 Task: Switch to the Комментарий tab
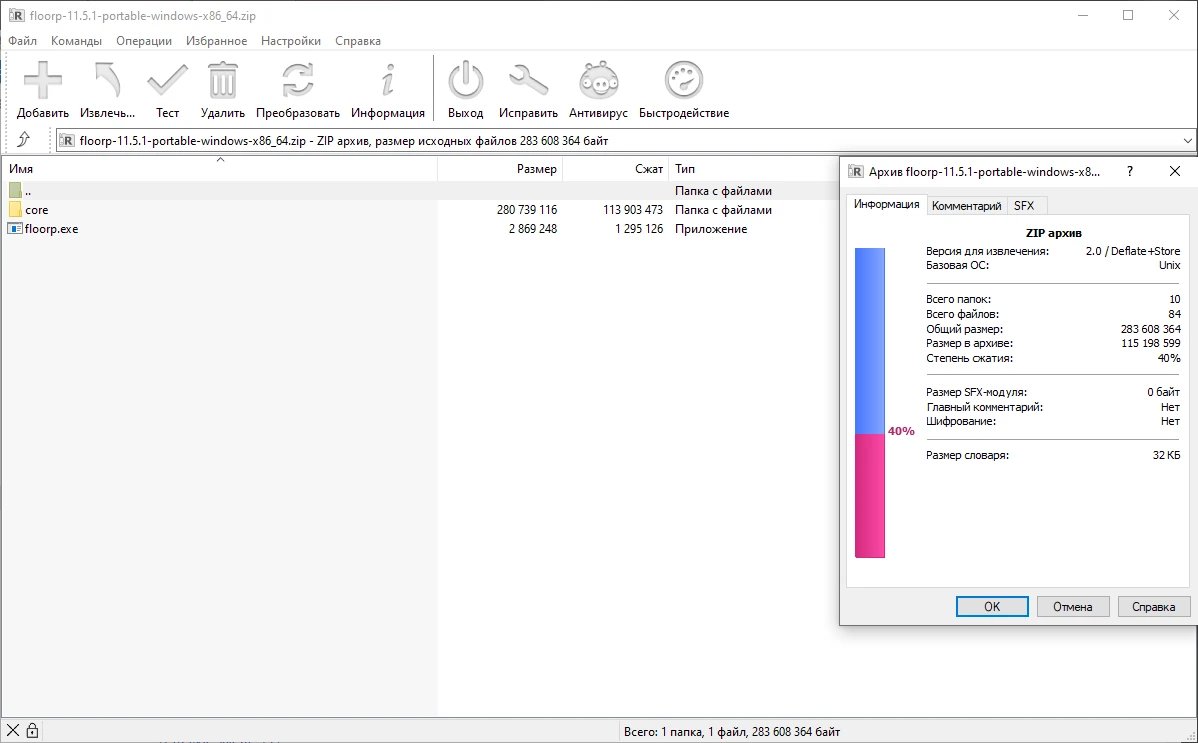tap(966, 206)
